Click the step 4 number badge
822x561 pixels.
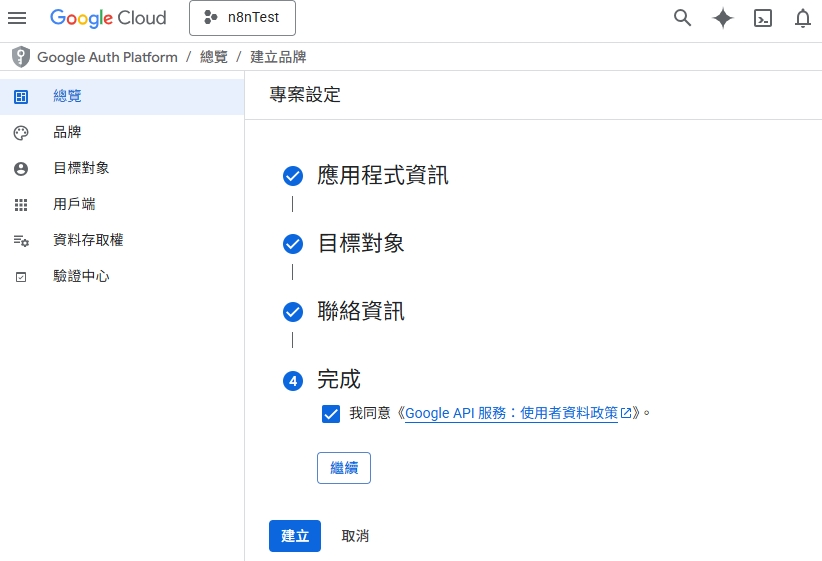pos(293,381)
